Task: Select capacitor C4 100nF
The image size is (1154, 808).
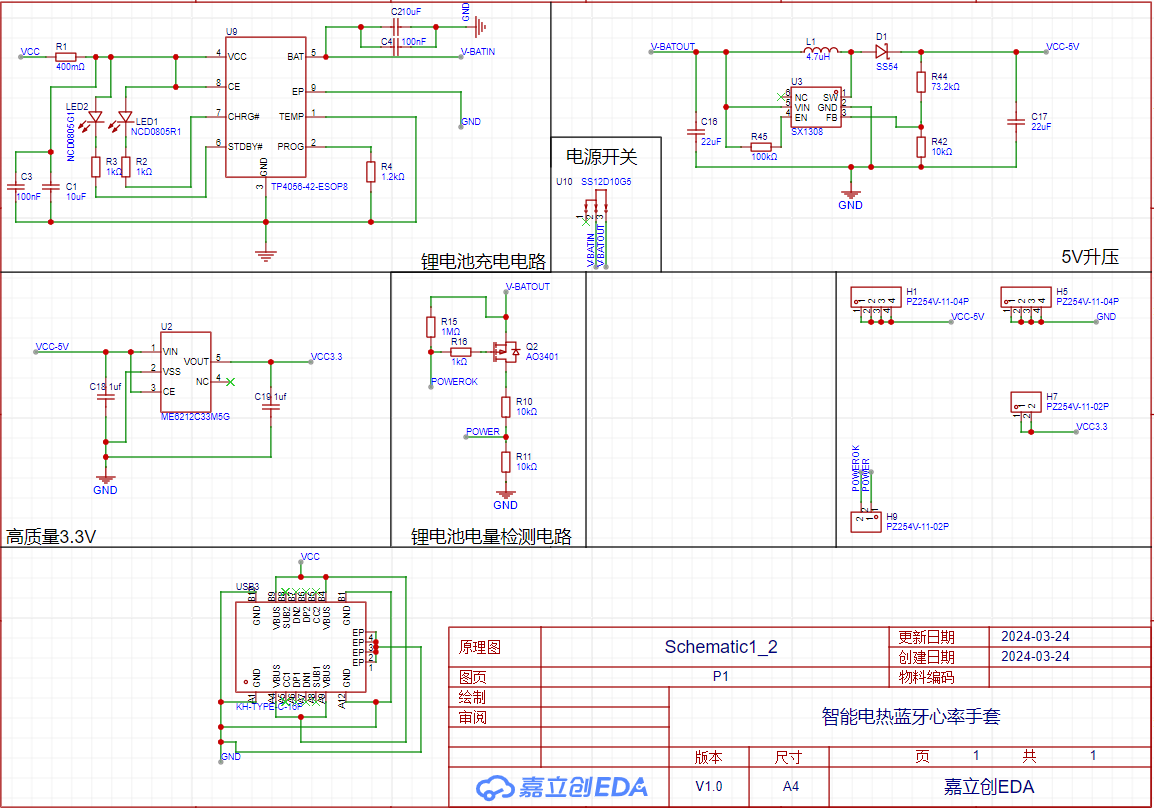Action: 397,47
